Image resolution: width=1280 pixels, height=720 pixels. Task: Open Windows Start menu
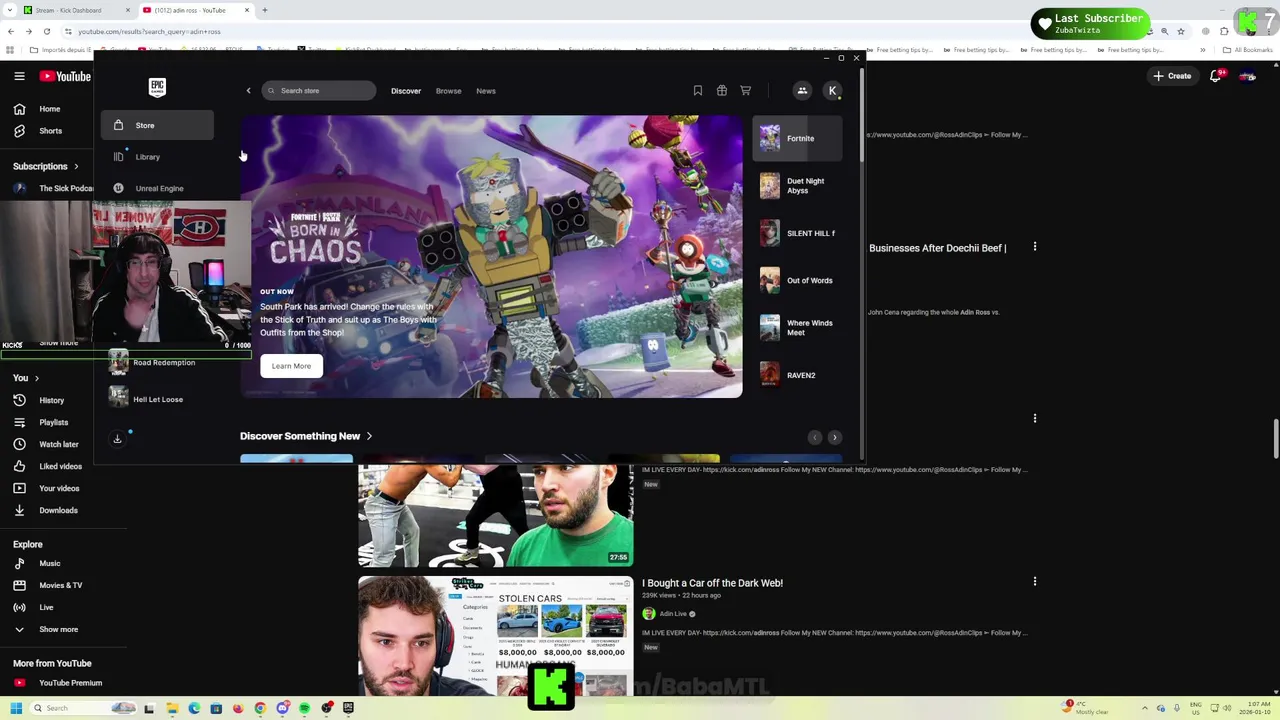pos(16,708)
